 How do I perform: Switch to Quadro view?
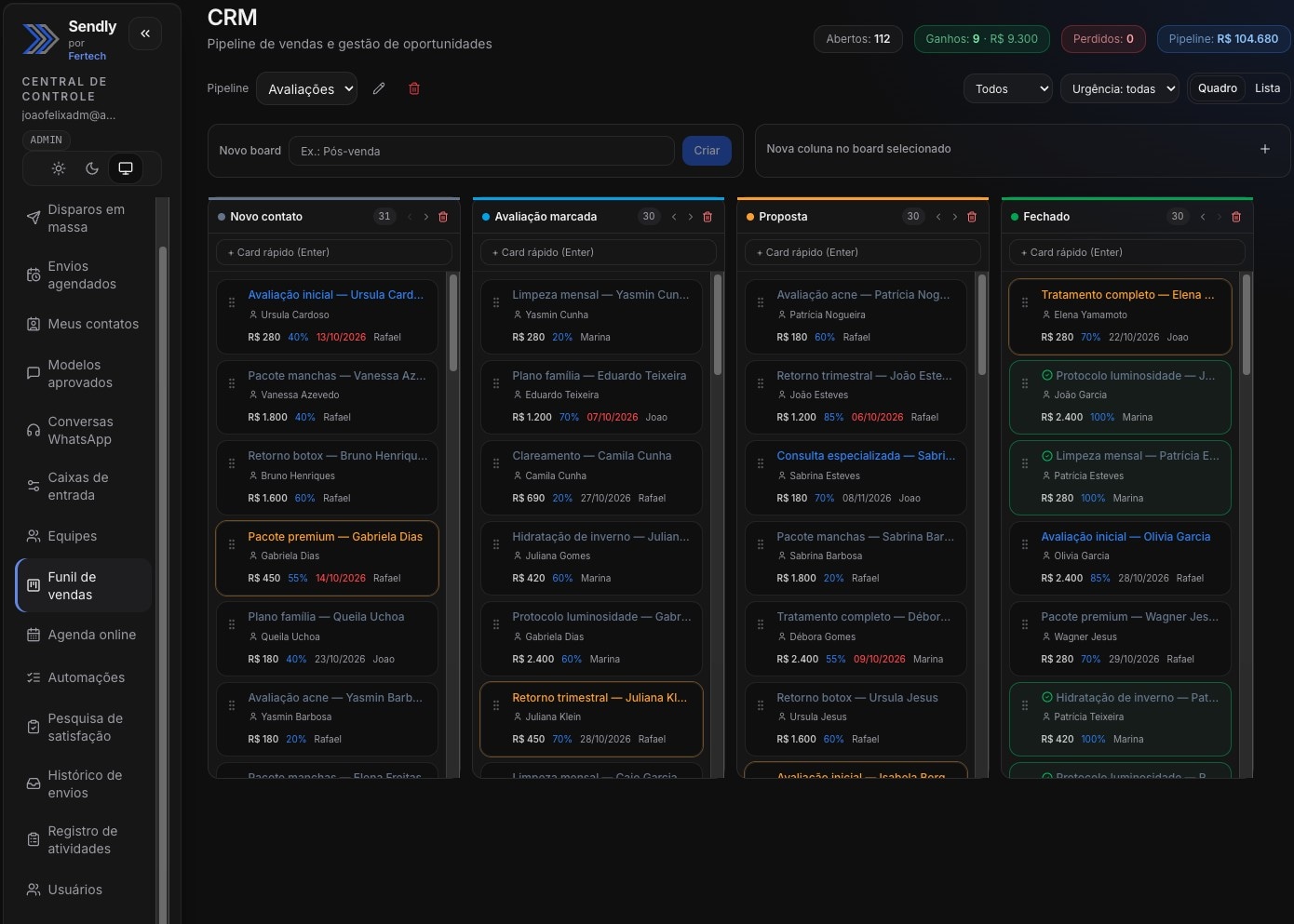pos(1218,87)
